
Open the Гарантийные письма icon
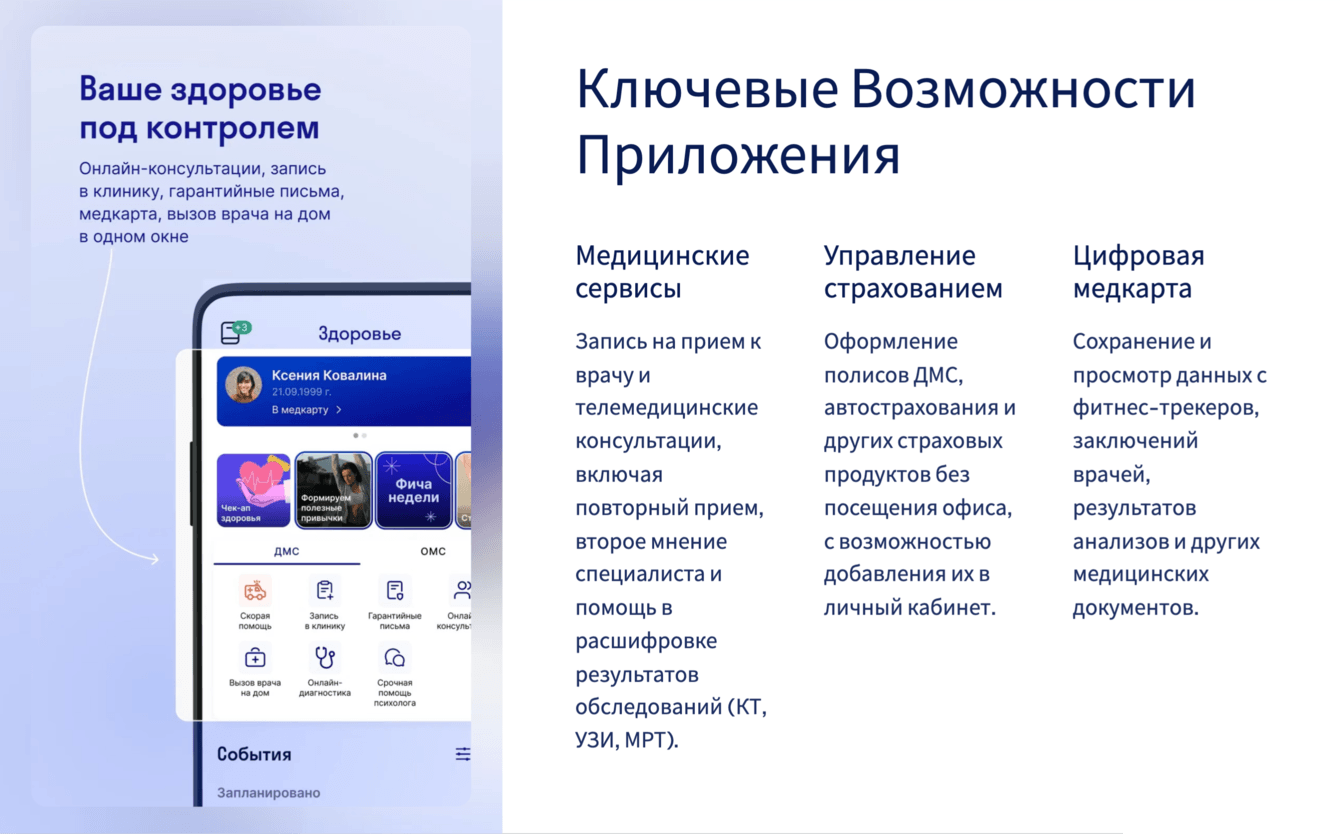395,590
